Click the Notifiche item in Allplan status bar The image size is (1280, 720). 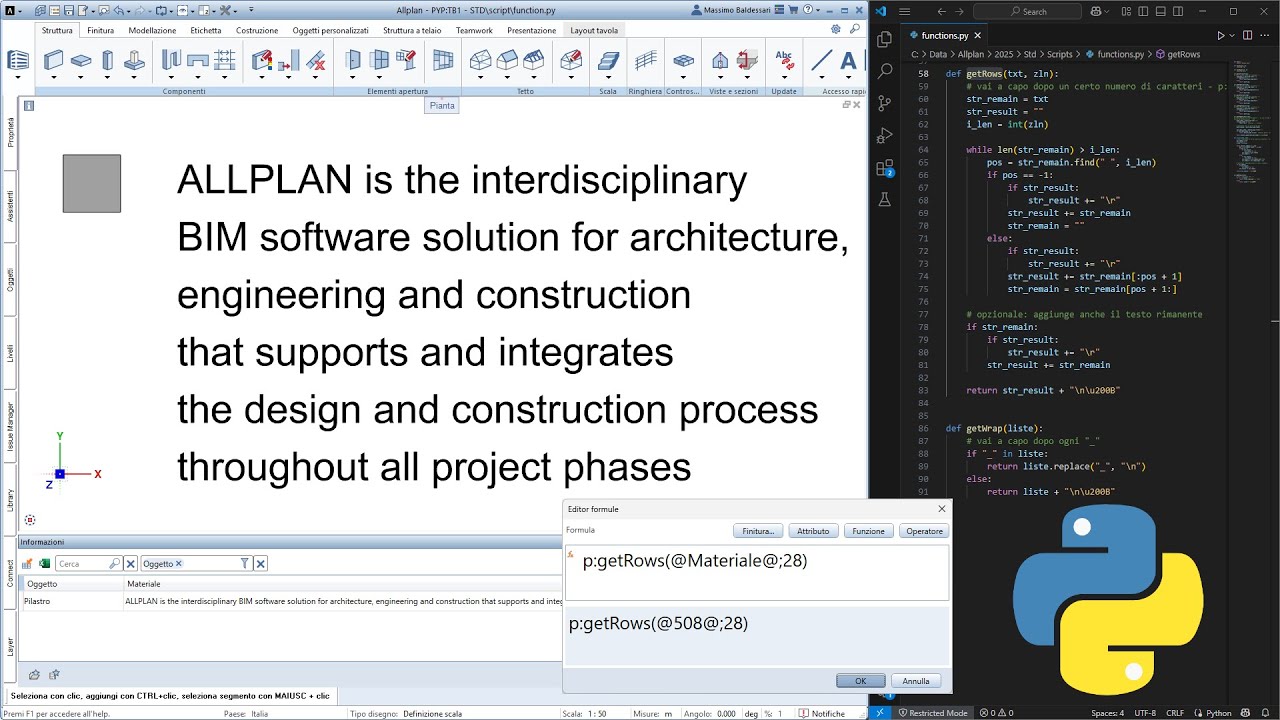[822, 714]
